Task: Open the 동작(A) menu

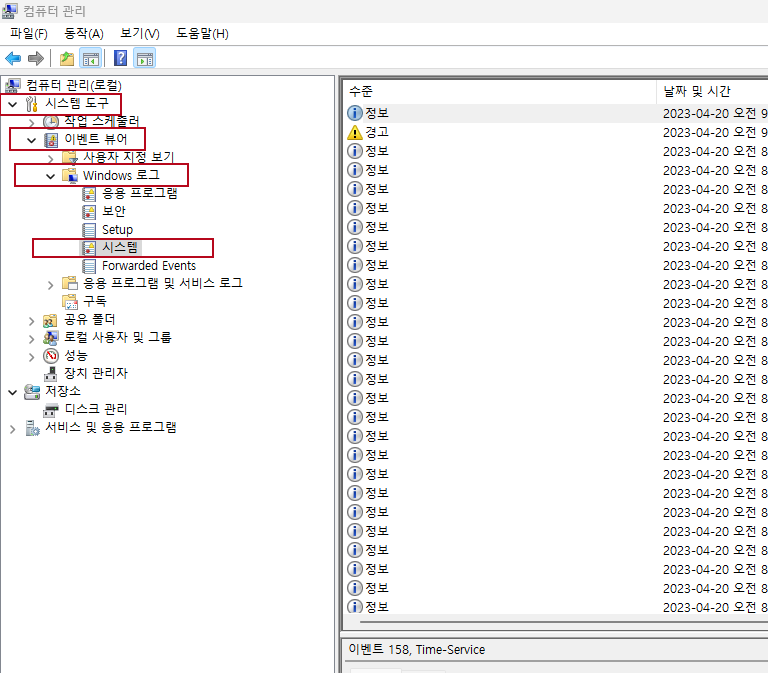Action: [x=84, y=34]
